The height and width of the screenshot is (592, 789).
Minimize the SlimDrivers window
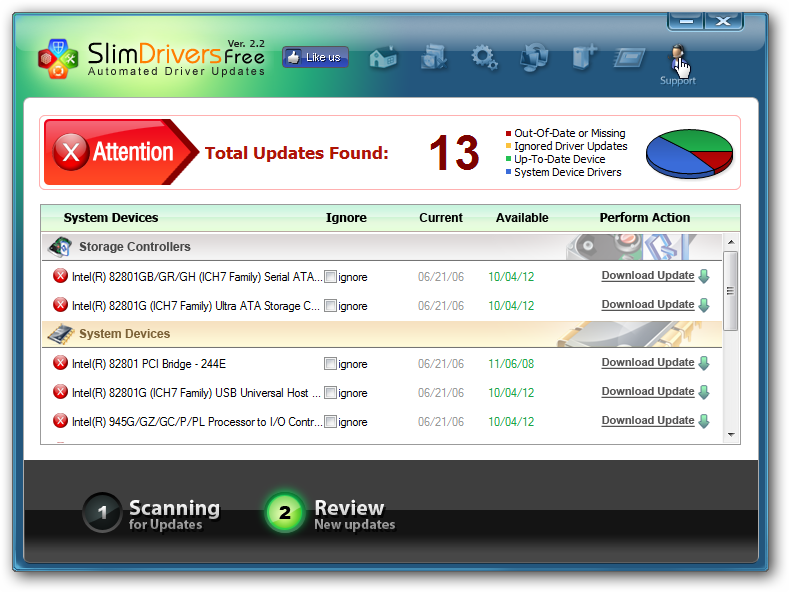coord(686,21)
